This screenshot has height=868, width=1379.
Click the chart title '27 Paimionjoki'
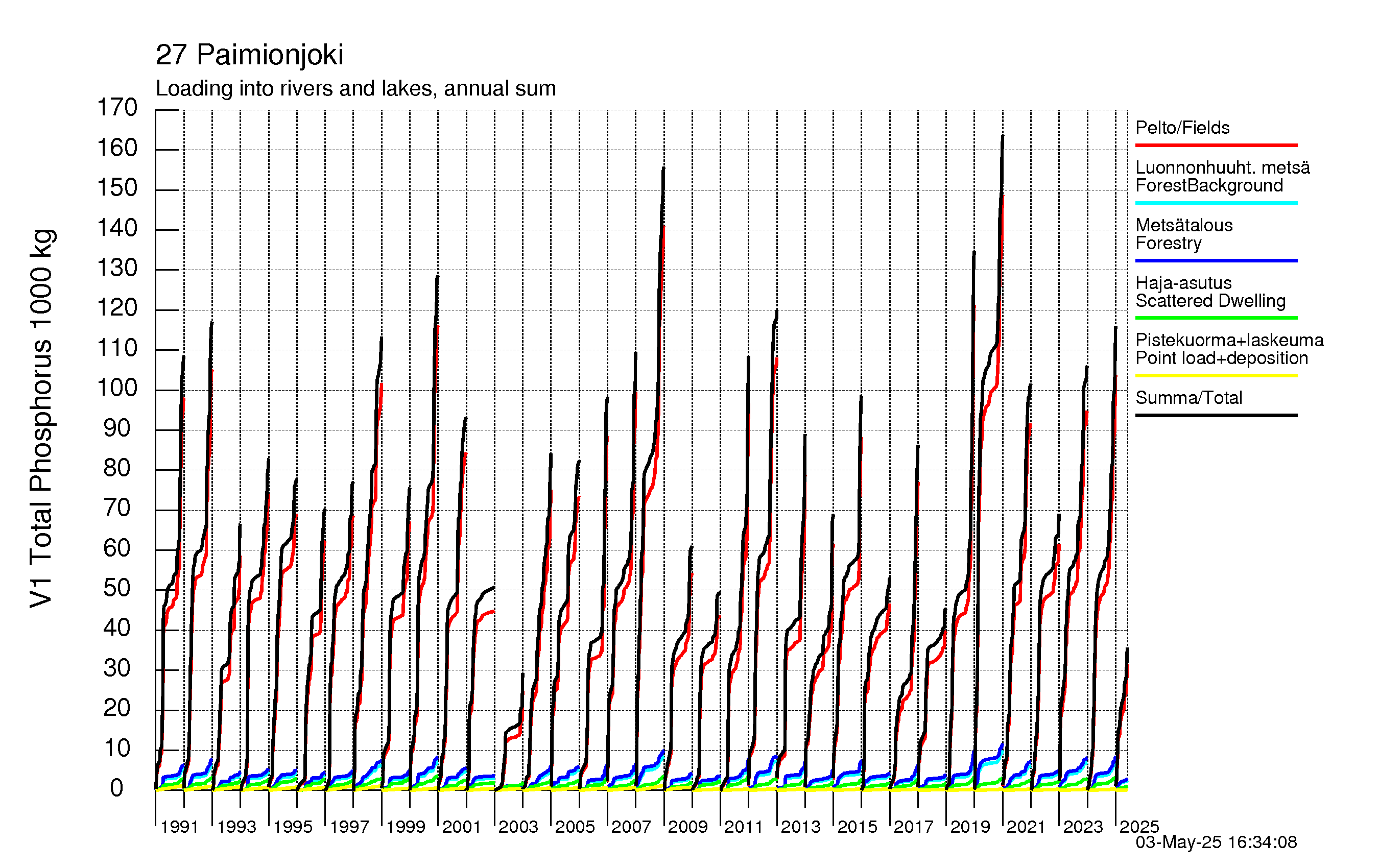click(249, 55)
